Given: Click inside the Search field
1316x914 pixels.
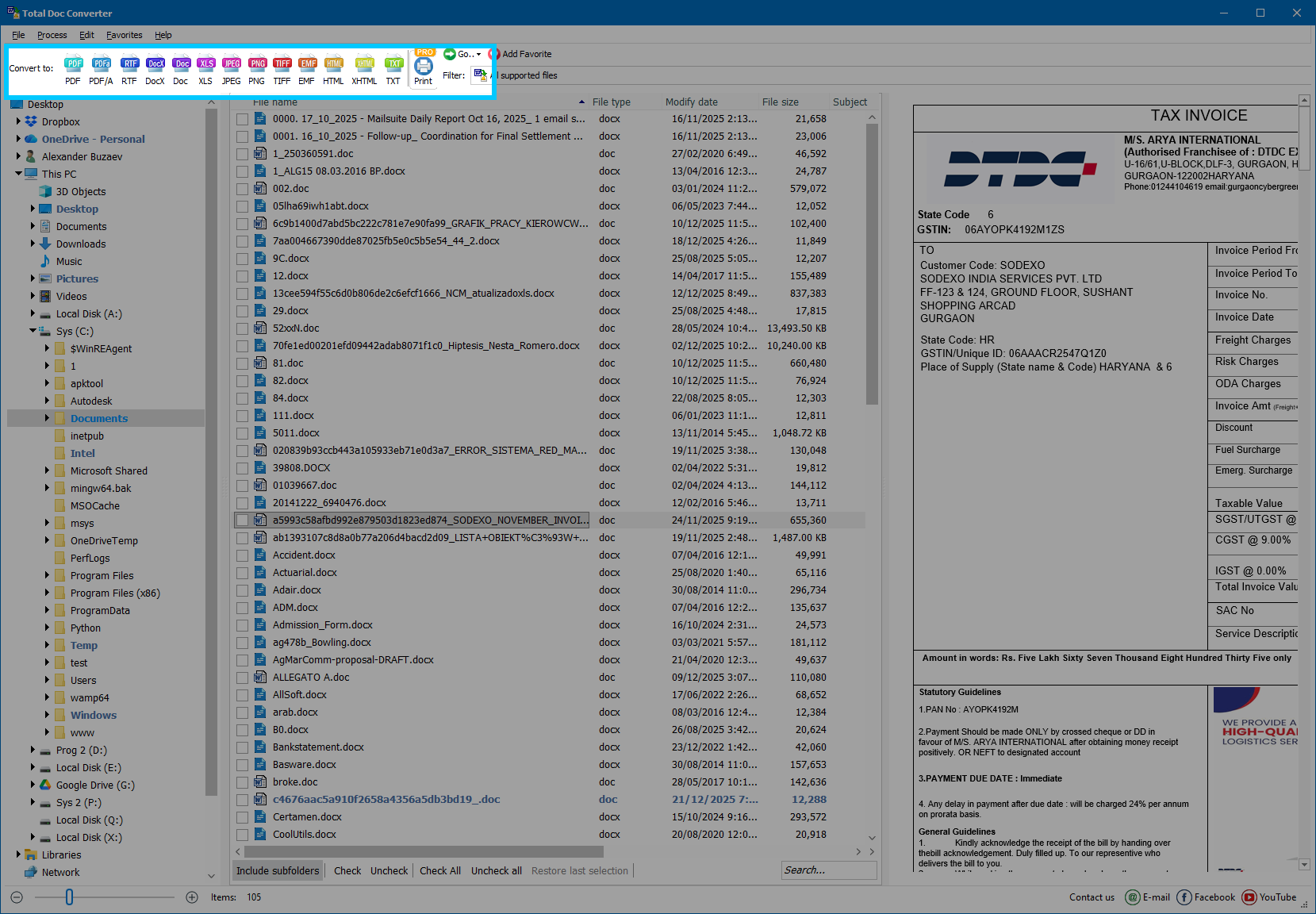Looking at the screenshot, I should pyautogui.click(x=828, y=870).
